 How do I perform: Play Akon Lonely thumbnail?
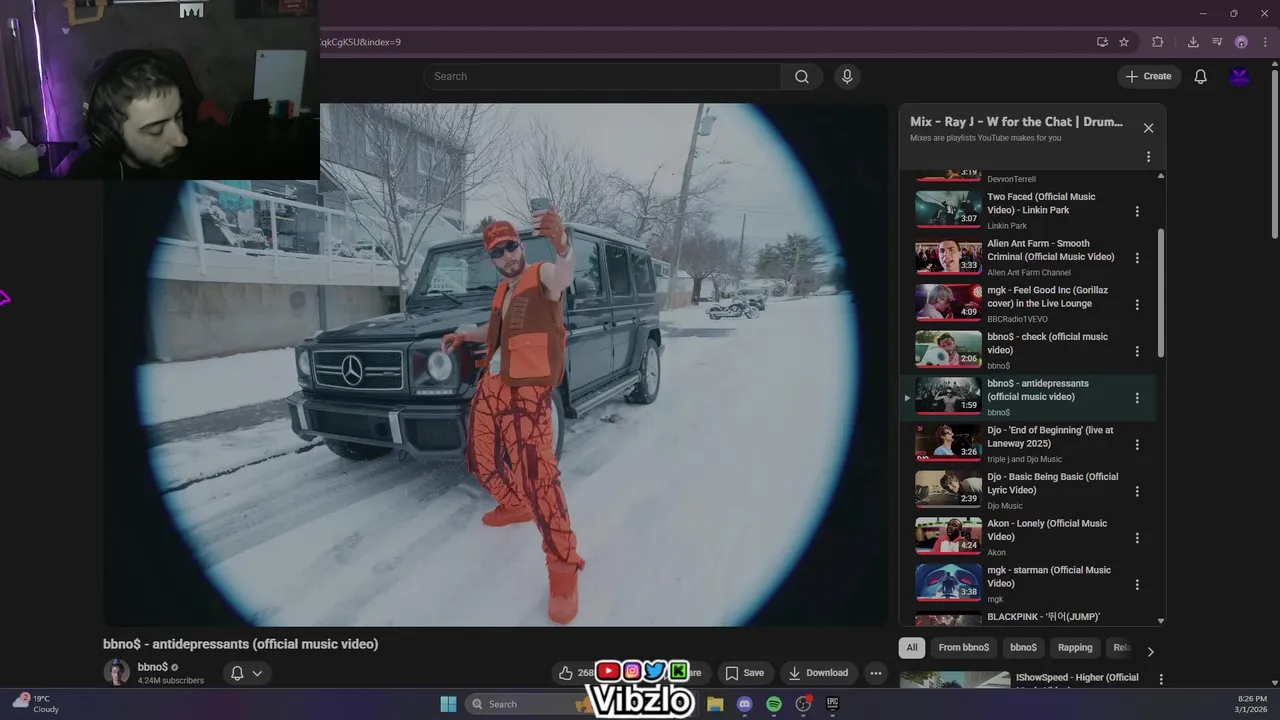click(948, 535)
